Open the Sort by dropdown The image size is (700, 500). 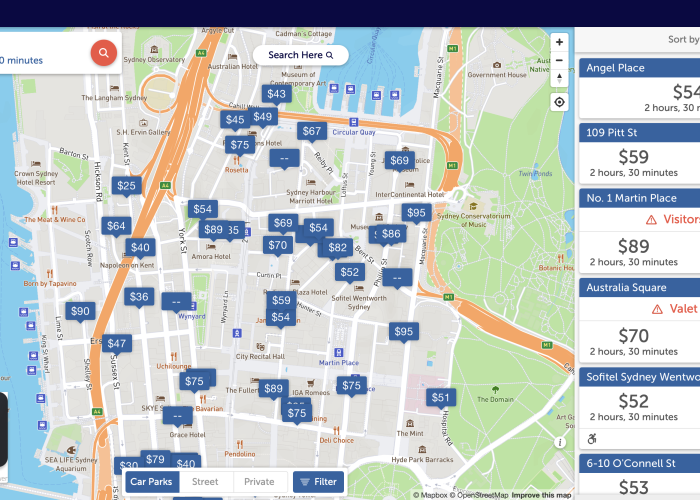(x=683, y=40)
